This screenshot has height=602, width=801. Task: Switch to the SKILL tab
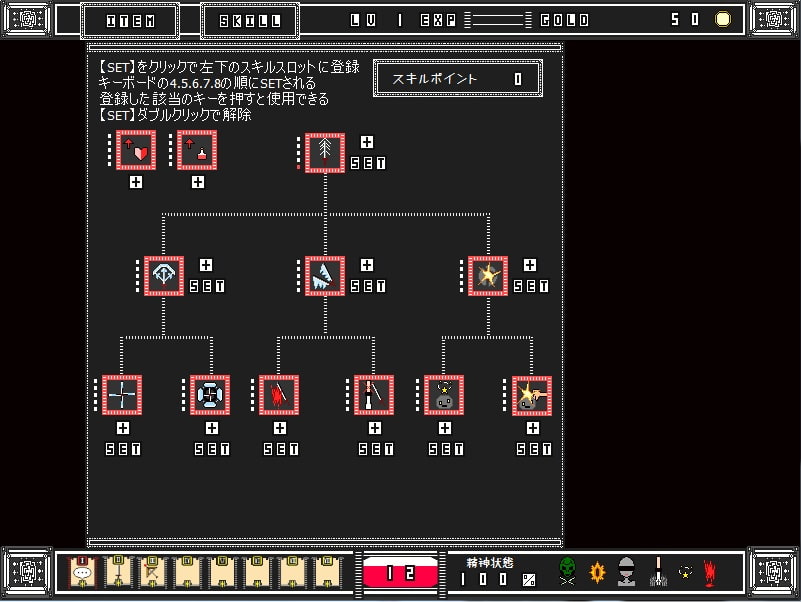[249, 20]
